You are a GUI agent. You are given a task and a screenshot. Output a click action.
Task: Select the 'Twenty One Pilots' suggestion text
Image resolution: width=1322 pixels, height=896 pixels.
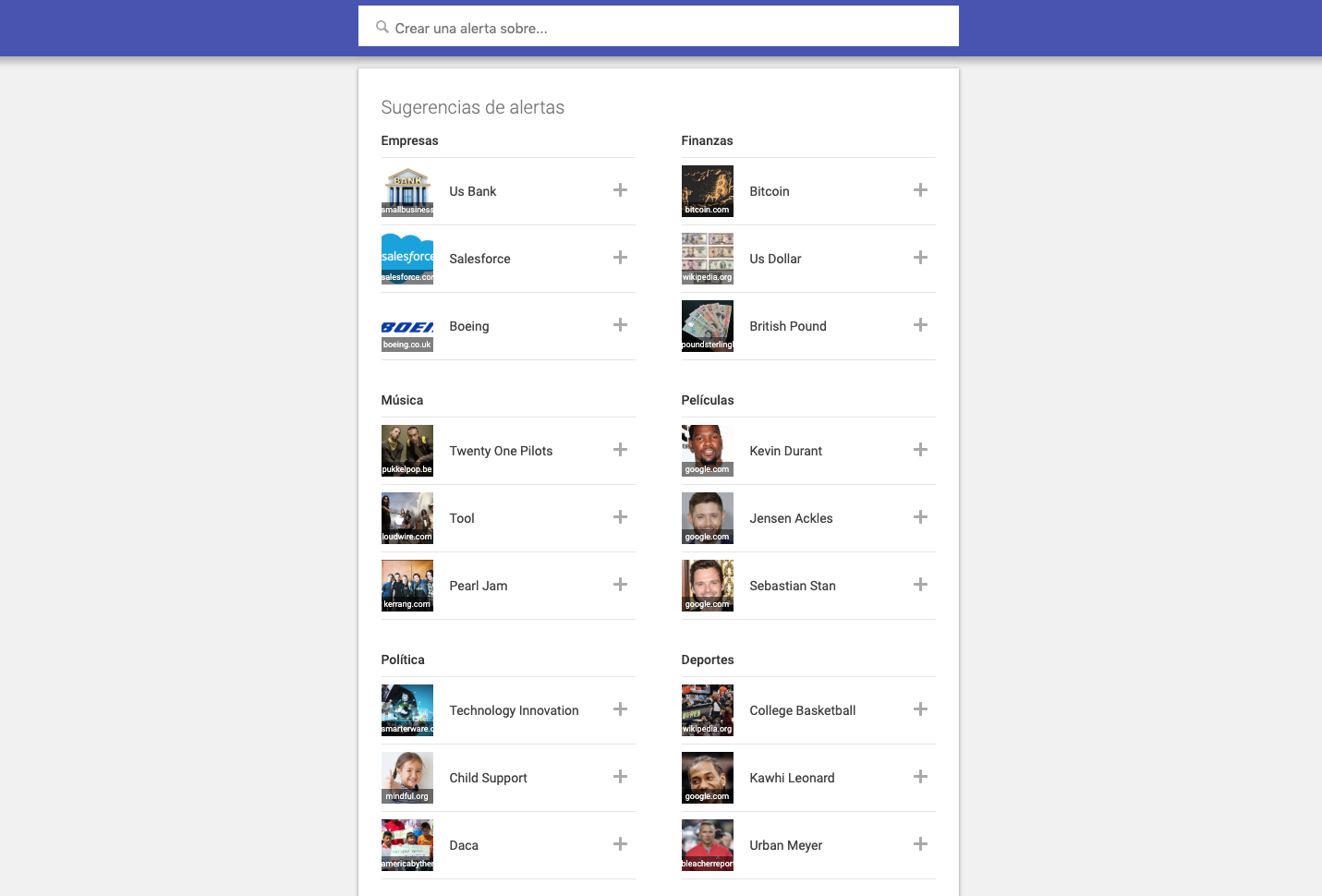501,451
